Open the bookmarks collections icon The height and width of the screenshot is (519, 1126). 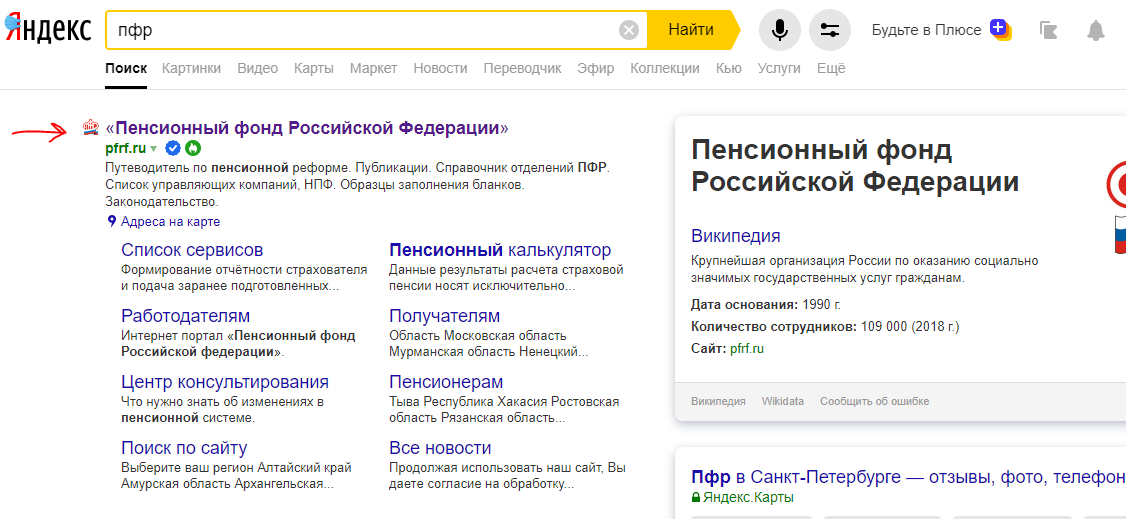tap(1049, 30)
